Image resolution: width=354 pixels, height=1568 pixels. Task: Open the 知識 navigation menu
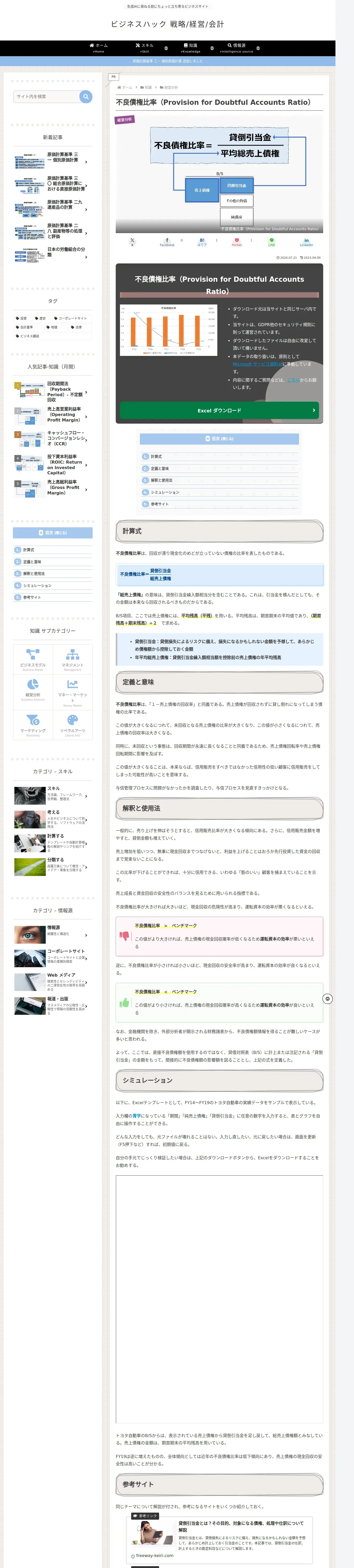[190, 48]
